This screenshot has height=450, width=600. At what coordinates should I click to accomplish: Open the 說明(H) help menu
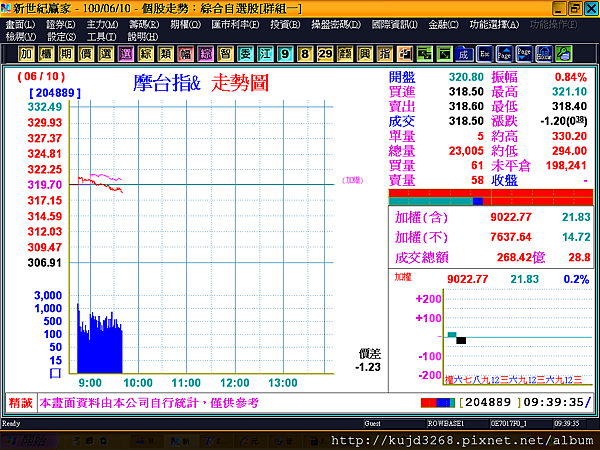[143, 37]
